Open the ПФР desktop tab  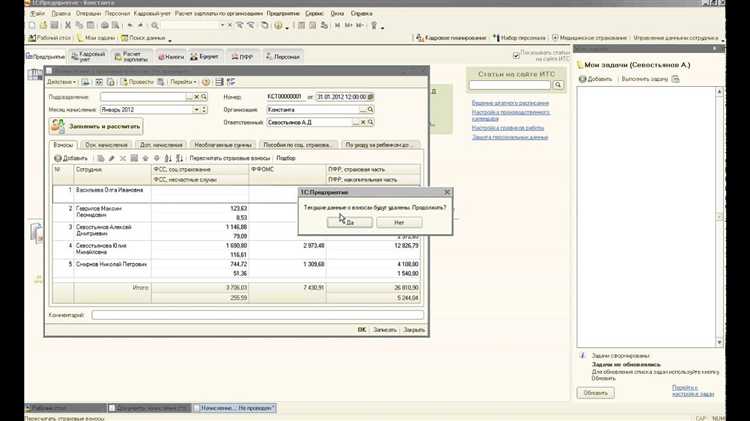pyautogui.click(x=243, y=56)
